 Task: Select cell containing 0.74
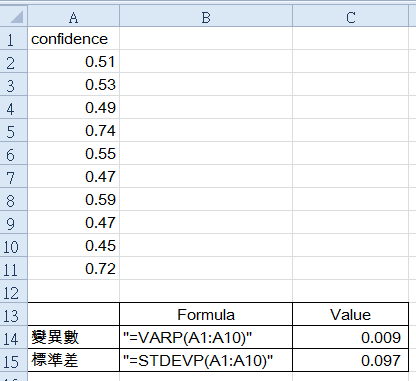(73, 130)
